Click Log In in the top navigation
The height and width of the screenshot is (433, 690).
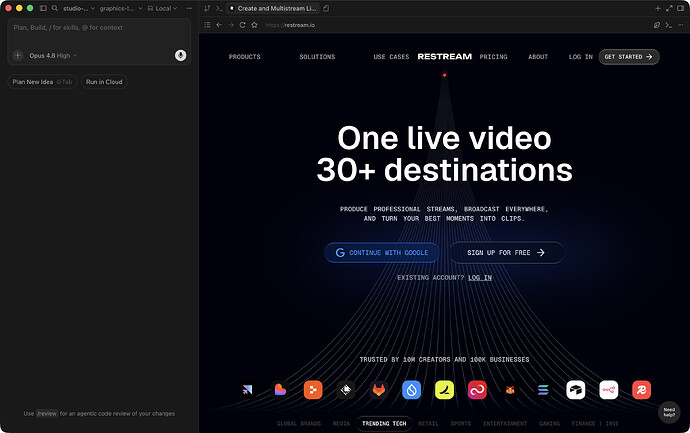pos(581,57)
